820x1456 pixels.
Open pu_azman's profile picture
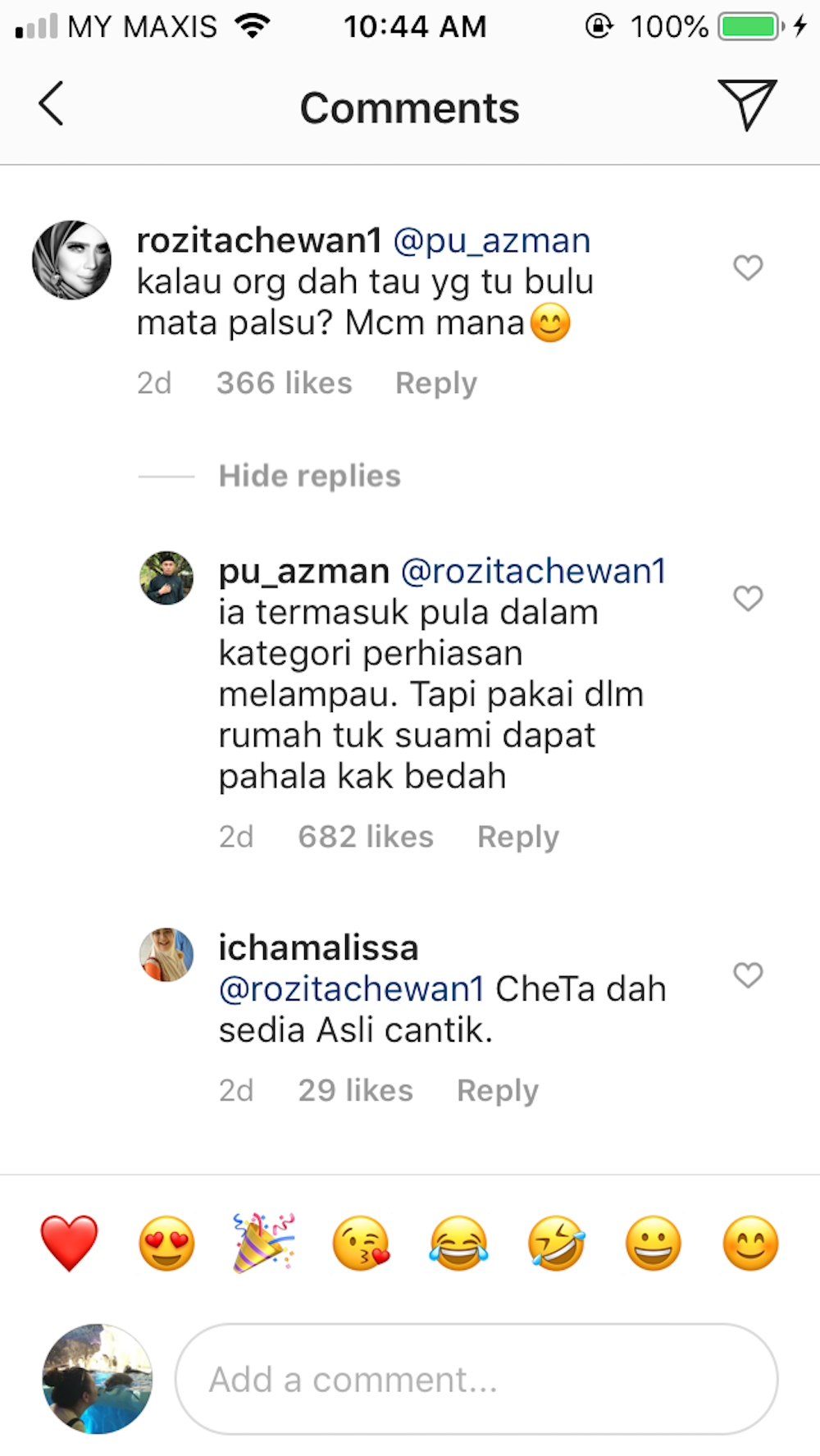point(166,577)
